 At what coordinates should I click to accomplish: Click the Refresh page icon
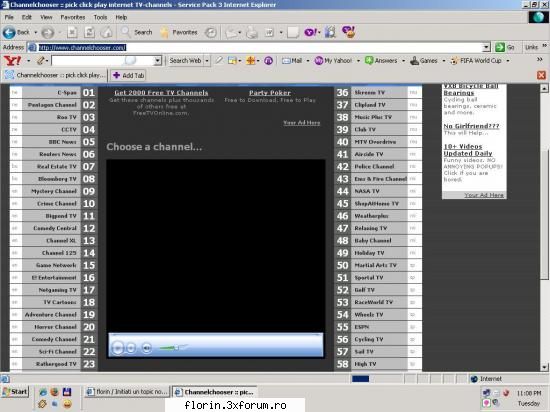[x=89, y=32]
